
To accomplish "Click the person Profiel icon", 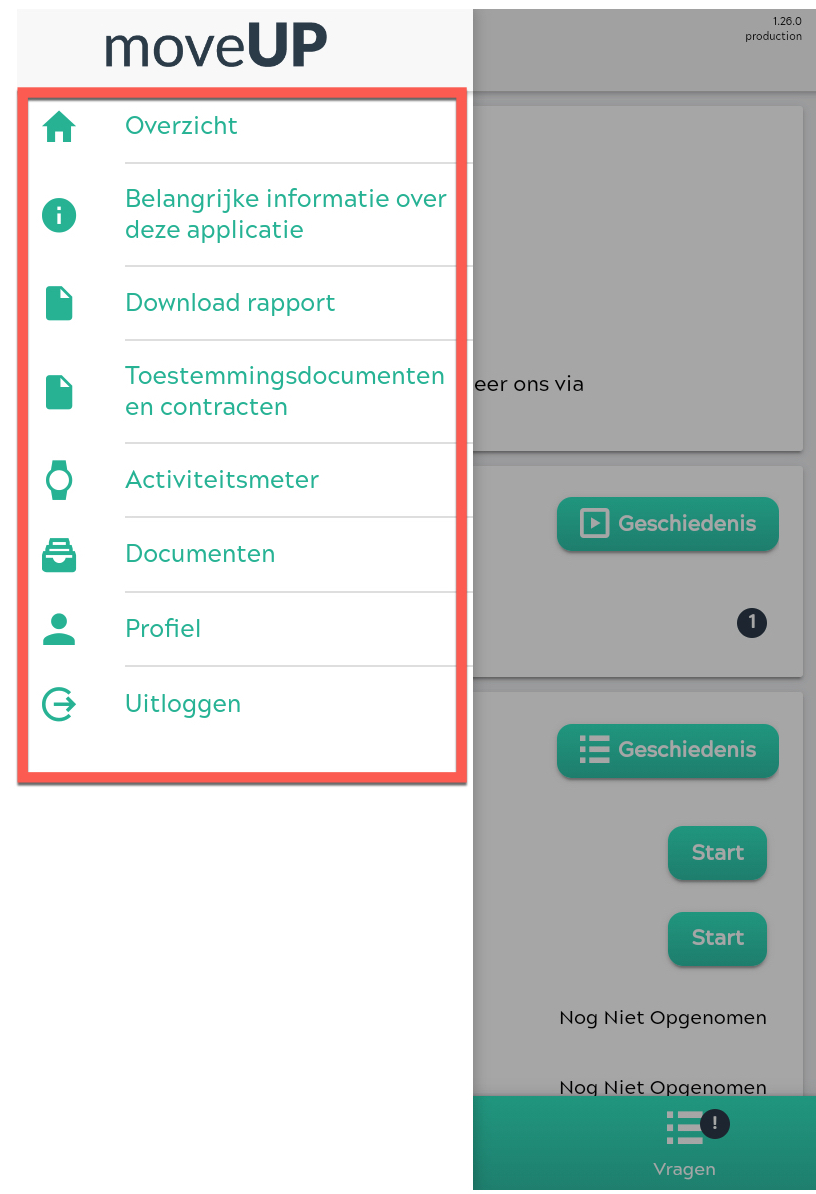I will [59, 629].
